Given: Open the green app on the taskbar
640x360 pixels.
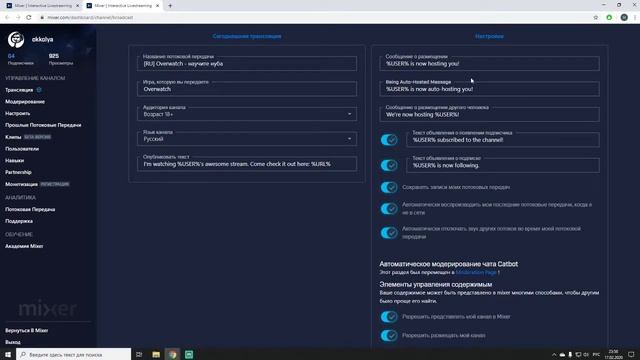Looking at the screenshot, I should (x=189, y=354).
